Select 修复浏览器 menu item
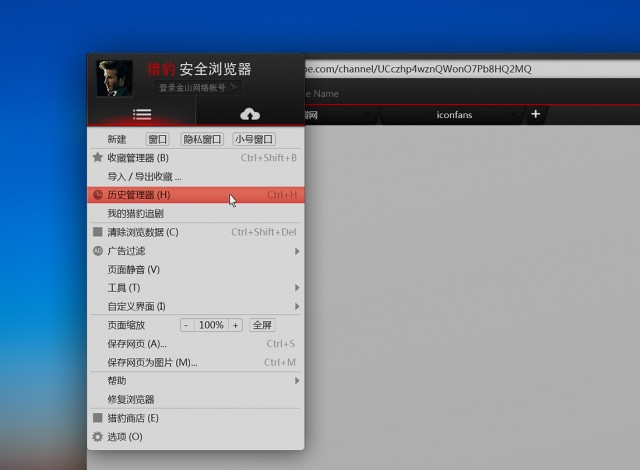Image resolution: width=640 pixels, height=470 pixels. [x=196, y=399]
